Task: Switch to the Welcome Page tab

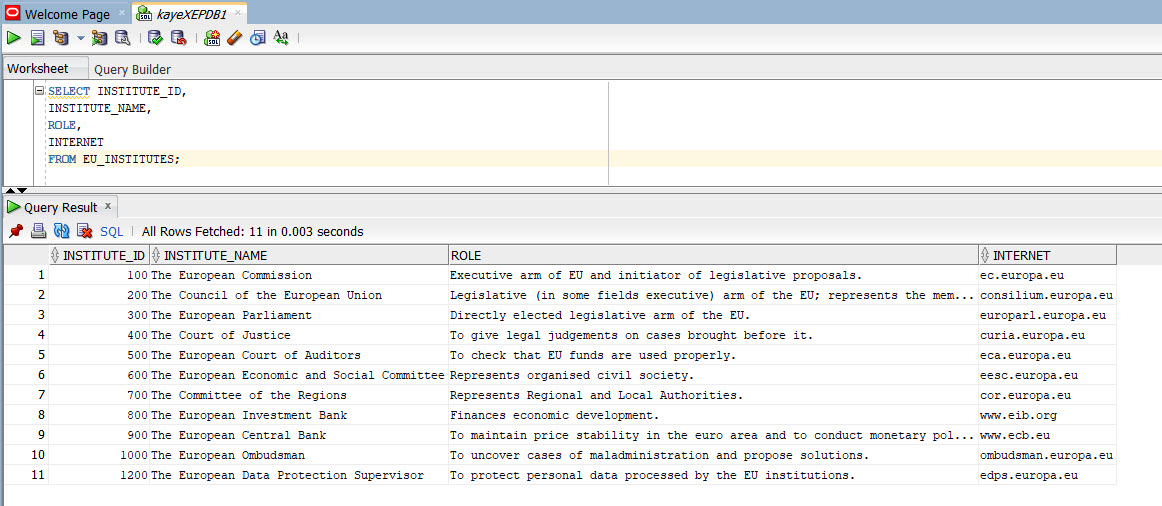Action: (x=67, y=14)
